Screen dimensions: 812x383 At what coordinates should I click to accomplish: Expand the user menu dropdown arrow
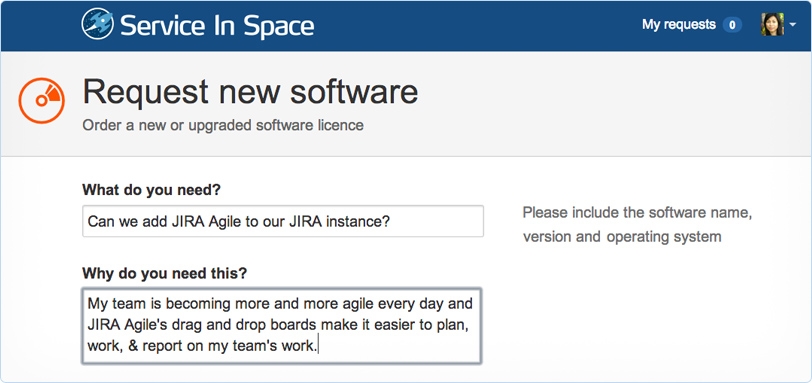click(792, 24)
